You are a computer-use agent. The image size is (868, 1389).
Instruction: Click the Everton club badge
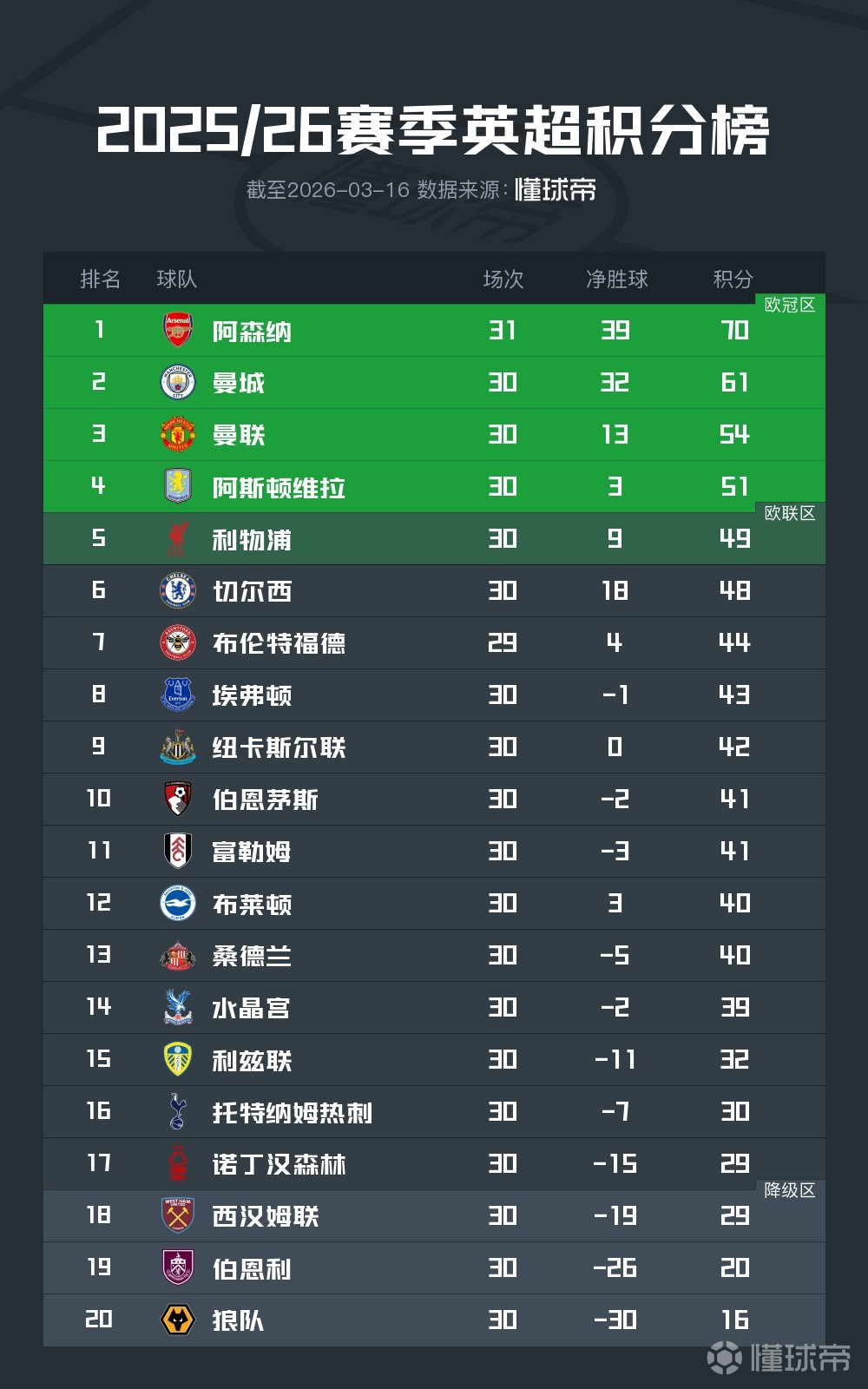point(178,695)
